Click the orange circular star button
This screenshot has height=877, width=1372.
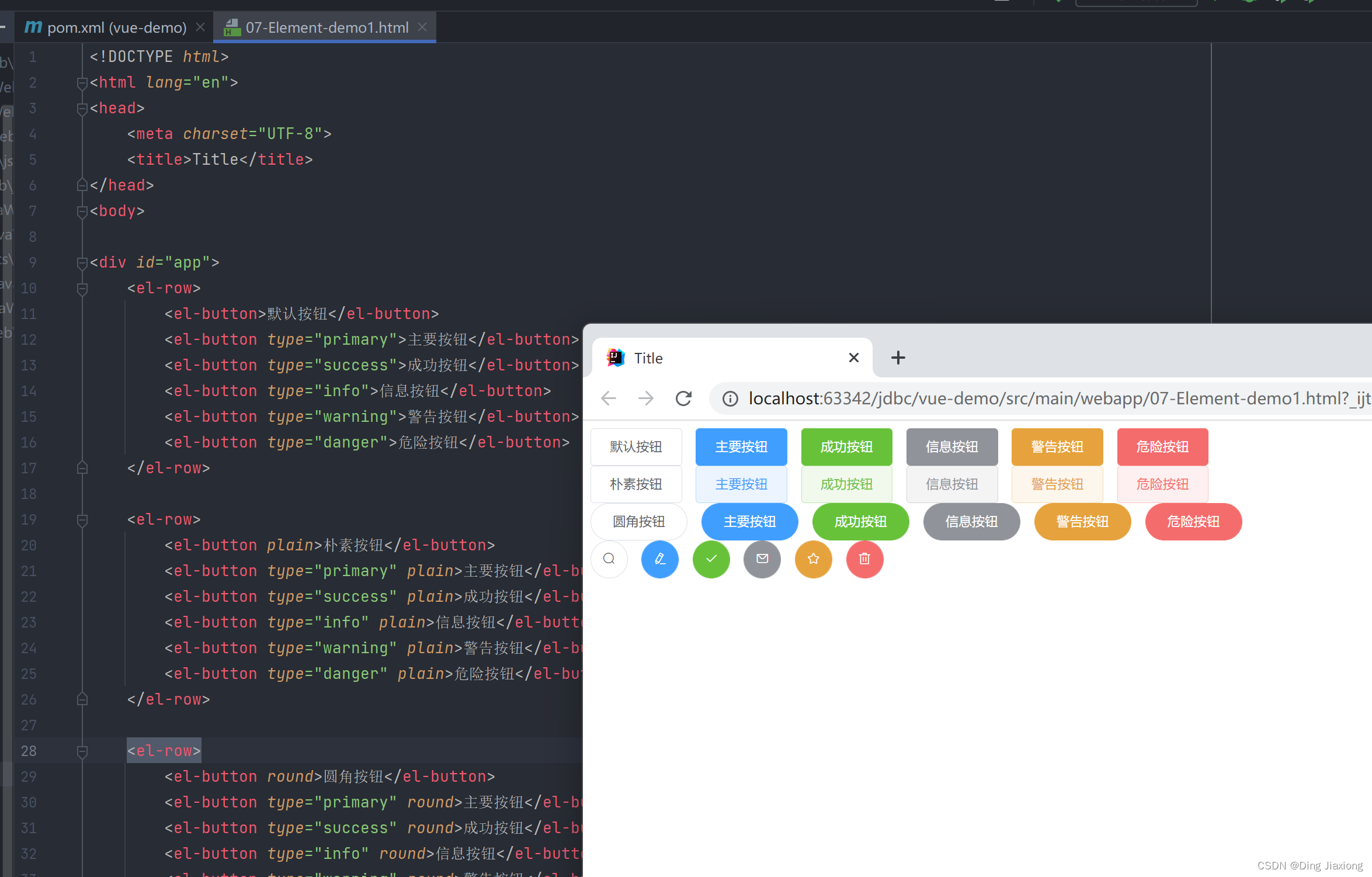813,559
